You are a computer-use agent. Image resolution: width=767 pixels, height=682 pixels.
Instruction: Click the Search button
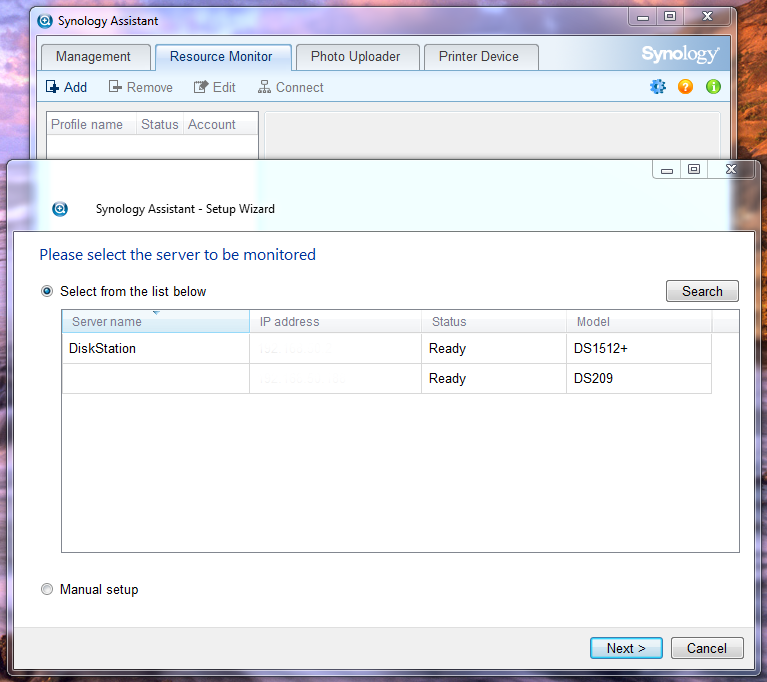[702, 291]
